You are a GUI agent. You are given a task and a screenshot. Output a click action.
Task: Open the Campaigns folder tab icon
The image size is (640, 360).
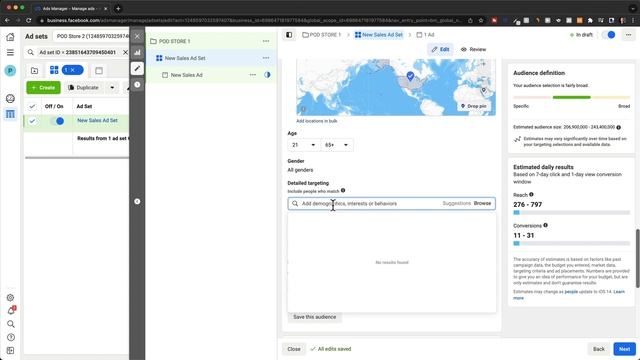click(x=34, y=71)
